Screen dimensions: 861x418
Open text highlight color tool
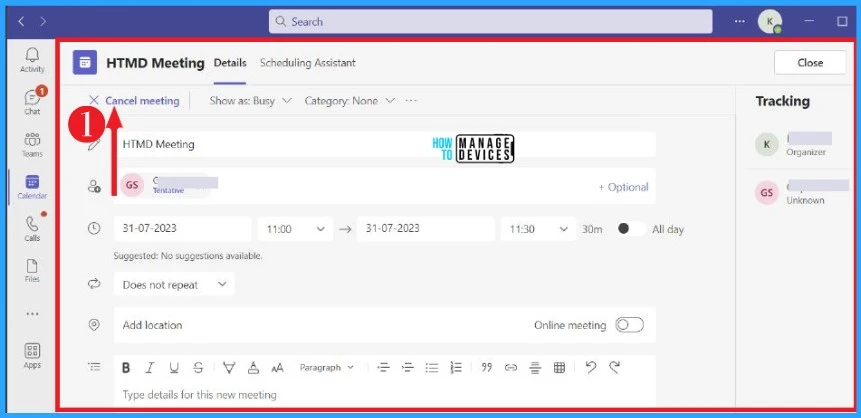229,368
